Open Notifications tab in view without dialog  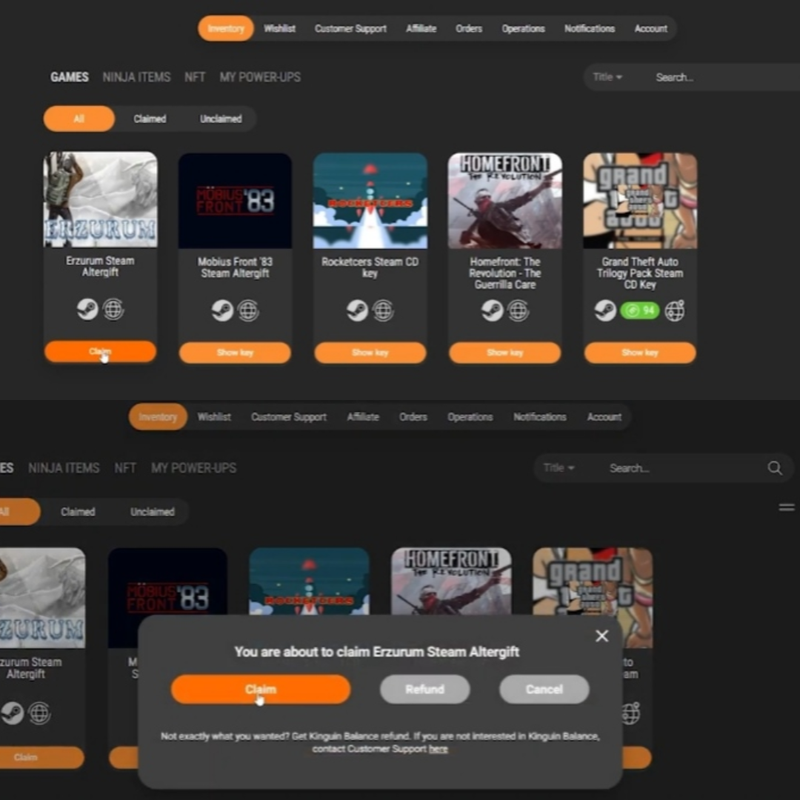point(589,29)
